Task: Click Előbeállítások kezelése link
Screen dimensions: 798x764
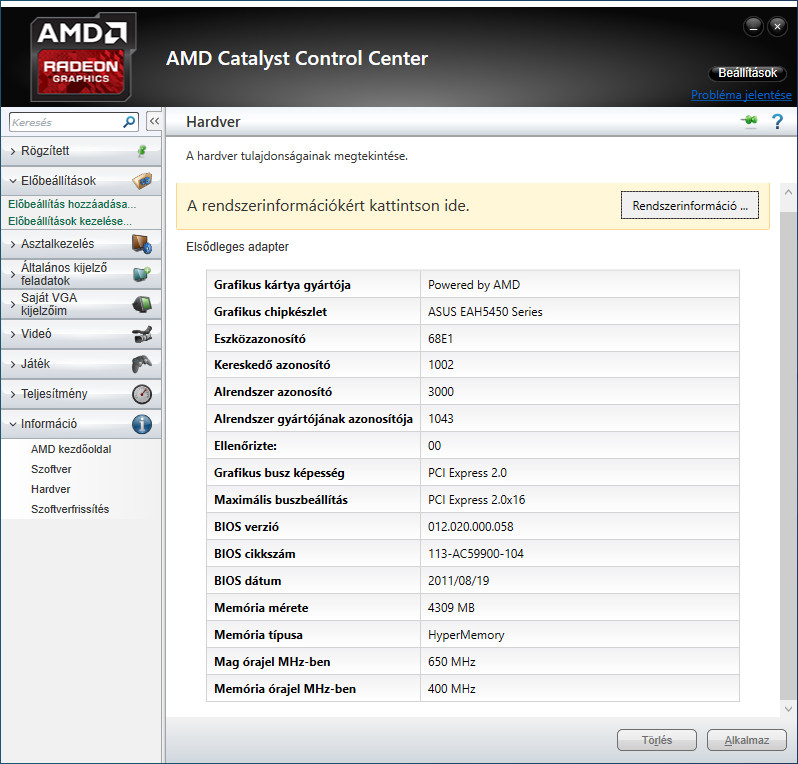Action: tap(70, 221)
